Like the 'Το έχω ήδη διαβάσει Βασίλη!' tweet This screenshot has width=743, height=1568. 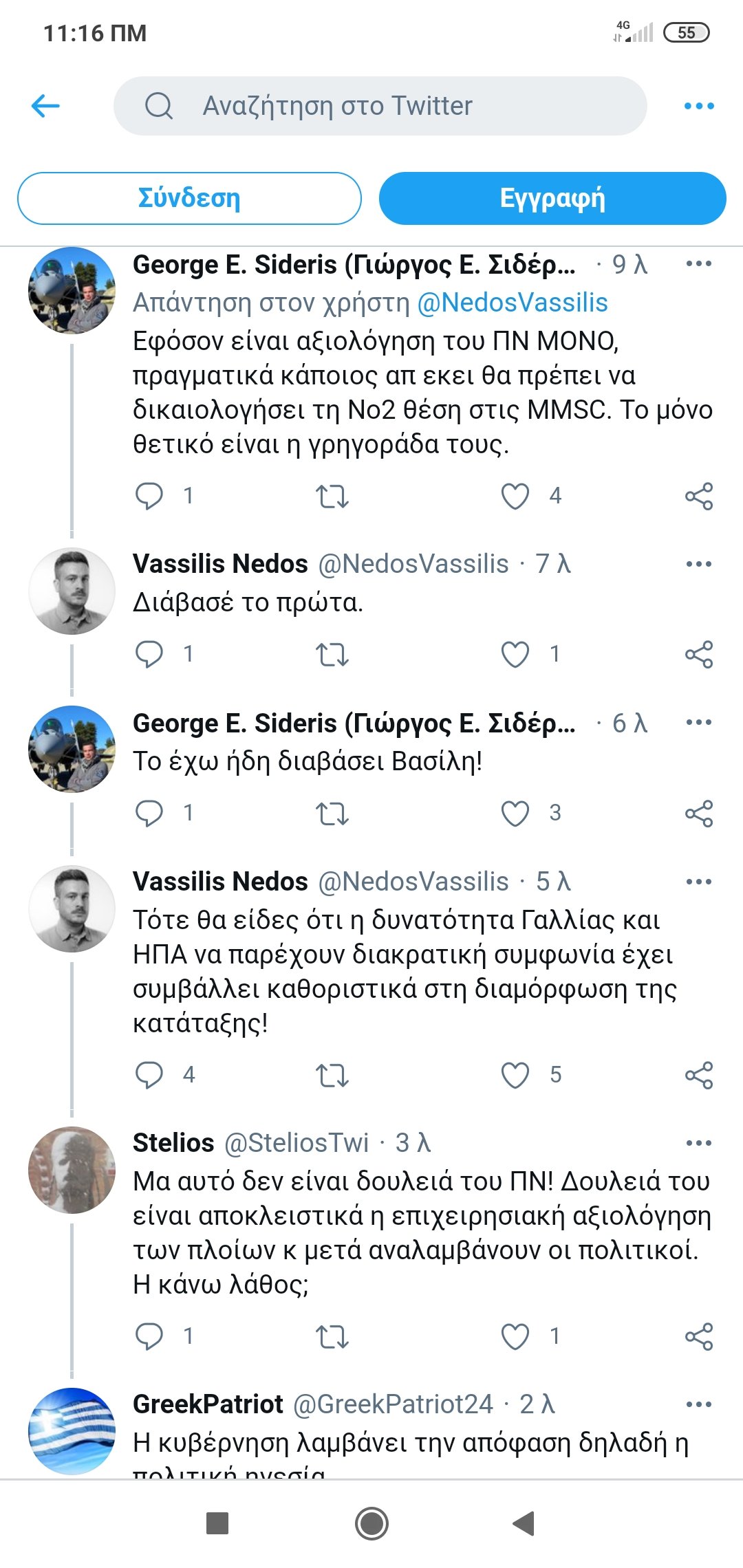tap(515, 814)
